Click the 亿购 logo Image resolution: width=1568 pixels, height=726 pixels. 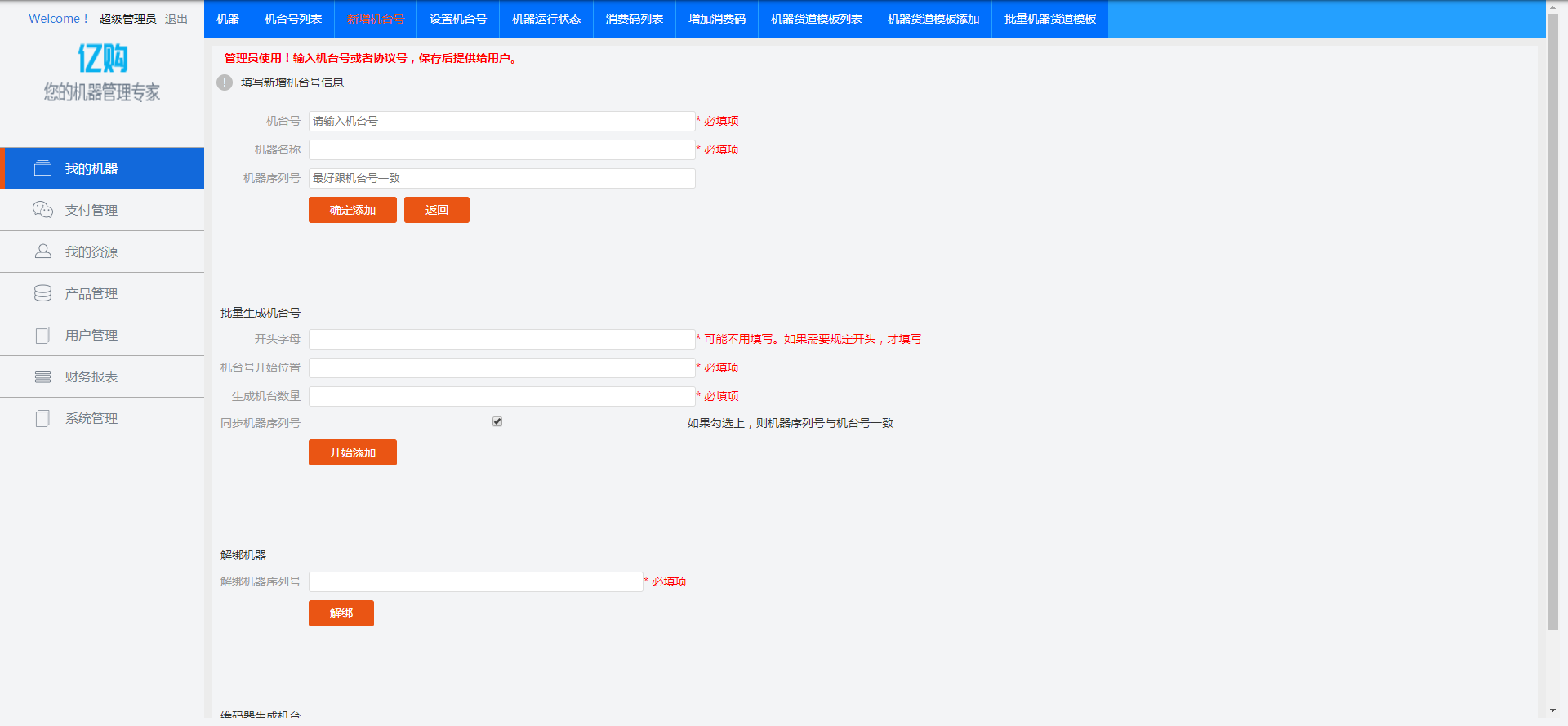[x=102, y=59]
